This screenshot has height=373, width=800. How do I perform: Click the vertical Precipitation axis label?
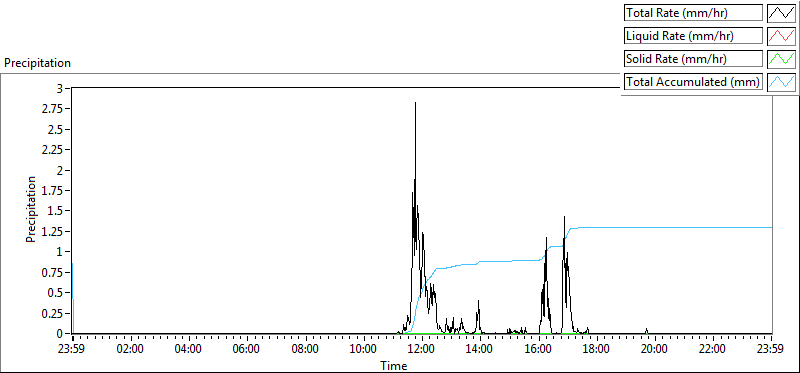pyautogui.click(x=31, y=210)
